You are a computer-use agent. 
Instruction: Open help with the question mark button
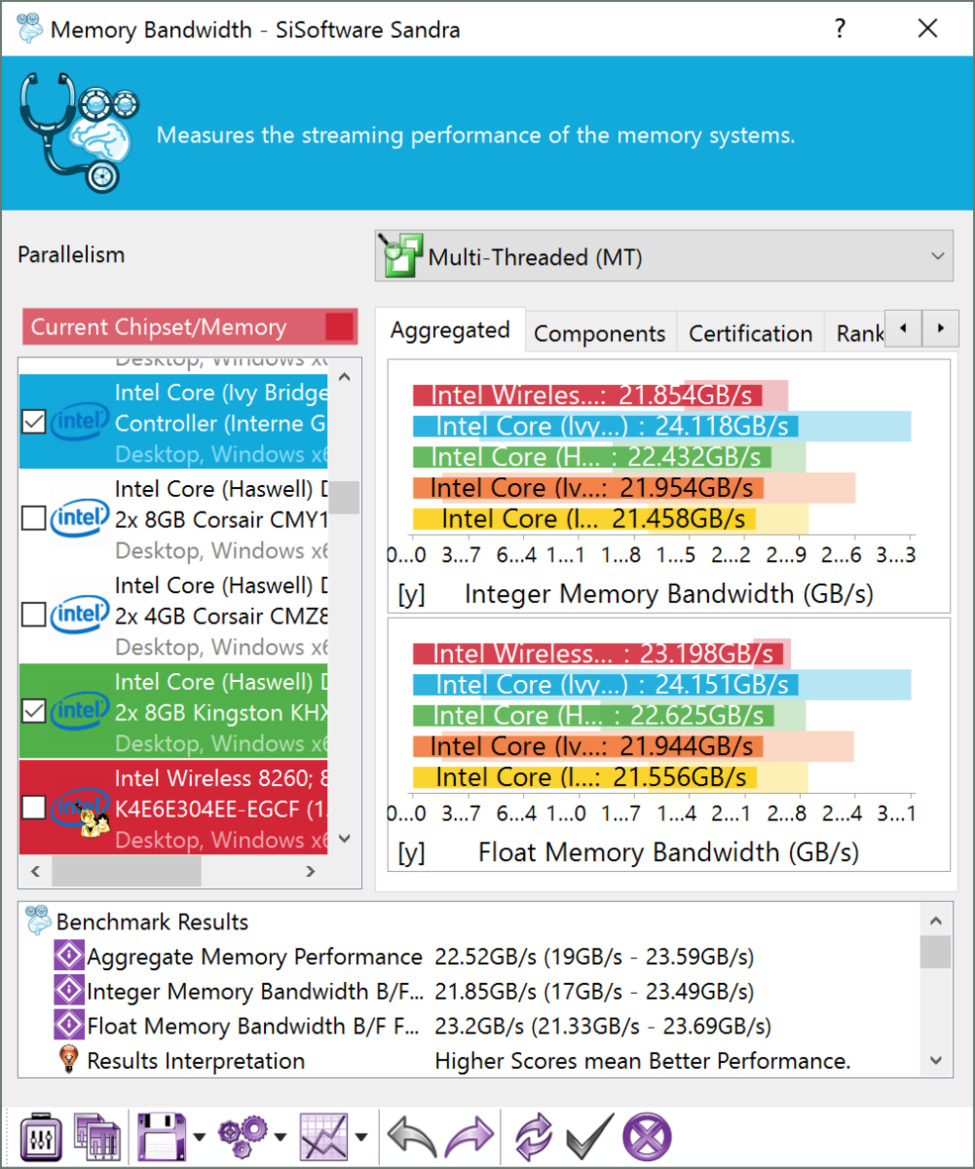click(840, 29)
